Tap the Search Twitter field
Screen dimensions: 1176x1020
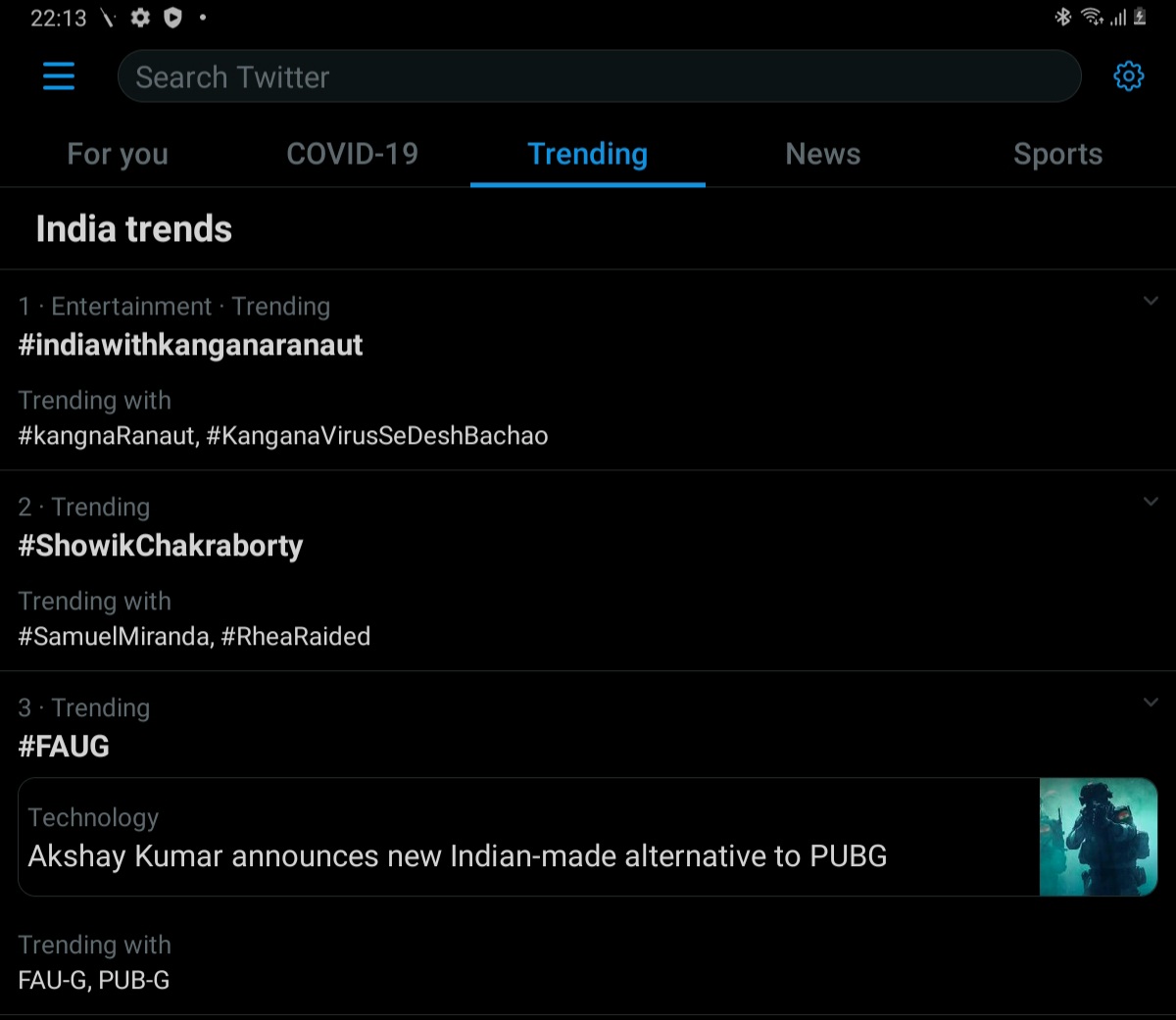(599, 76)
